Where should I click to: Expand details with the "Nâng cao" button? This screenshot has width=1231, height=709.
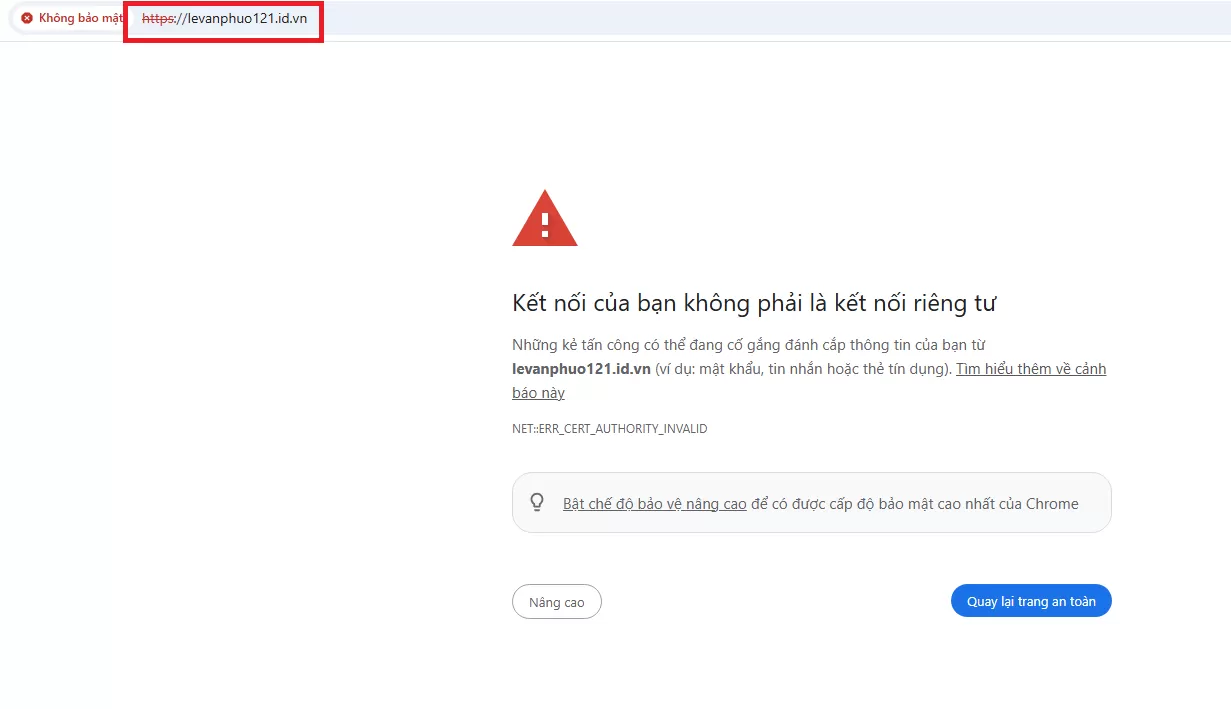556,602
